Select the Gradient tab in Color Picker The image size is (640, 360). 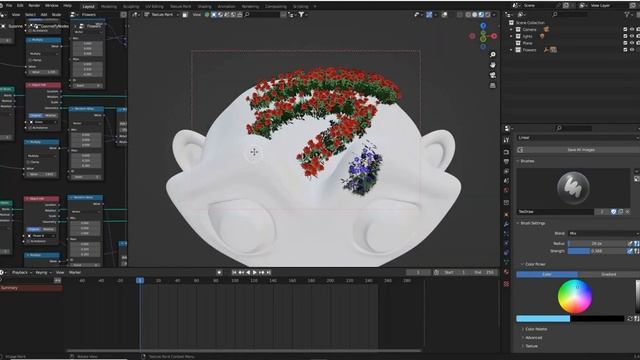click(608, 274)
